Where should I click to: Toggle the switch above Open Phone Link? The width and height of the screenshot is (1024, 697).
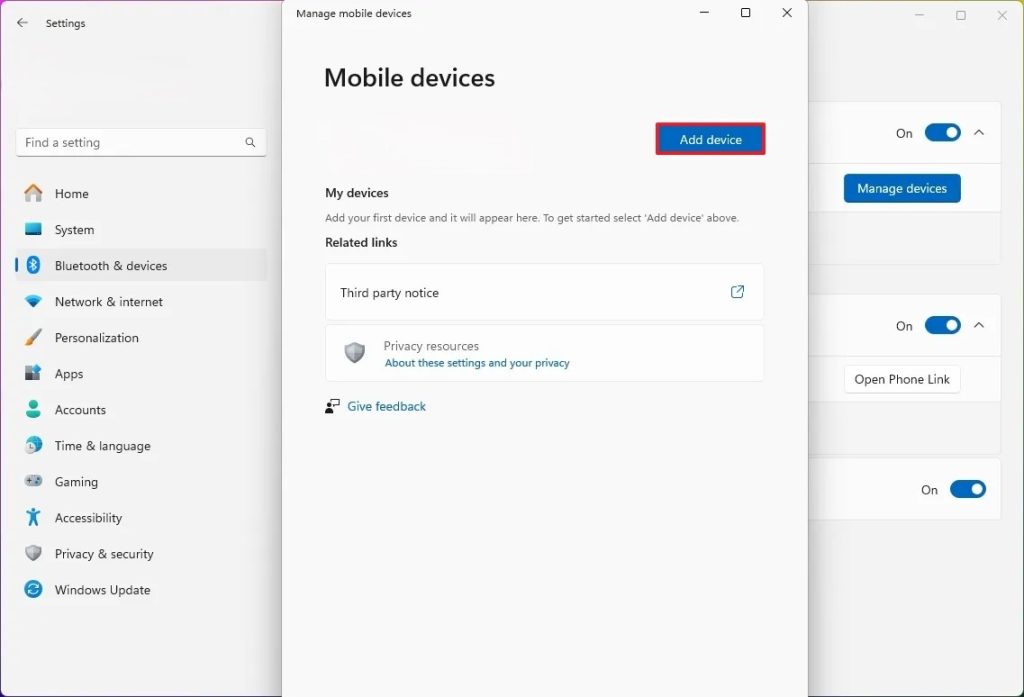(942, 325)
